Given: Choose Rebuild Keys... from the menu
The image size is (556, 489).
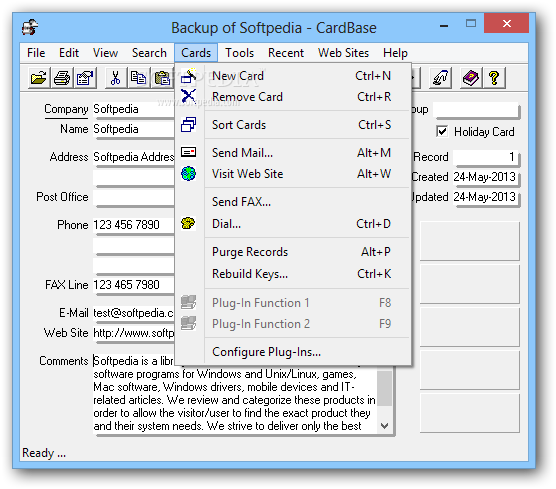Looking at the screenshot, I should (294, 274).
